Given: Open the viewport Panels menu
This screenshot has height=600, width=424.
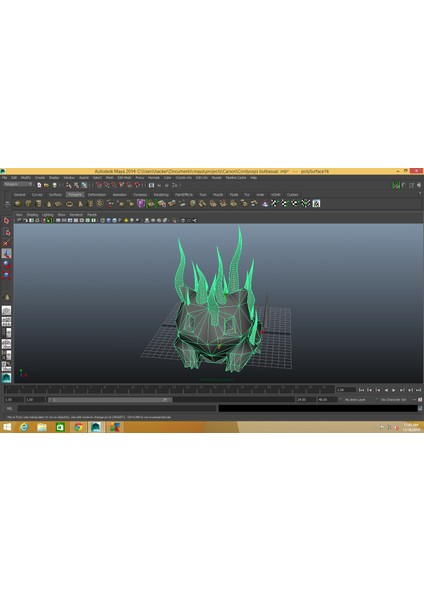Looking at the screenshot, I should (x=92, y=215).
